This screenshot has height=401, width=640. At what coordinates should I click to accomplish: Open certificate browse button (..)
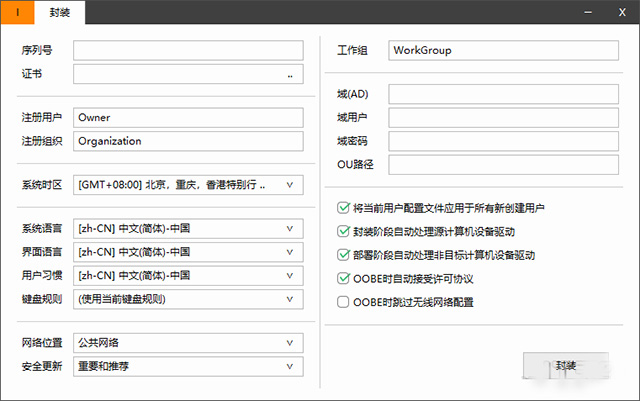(x=291, y=75)
